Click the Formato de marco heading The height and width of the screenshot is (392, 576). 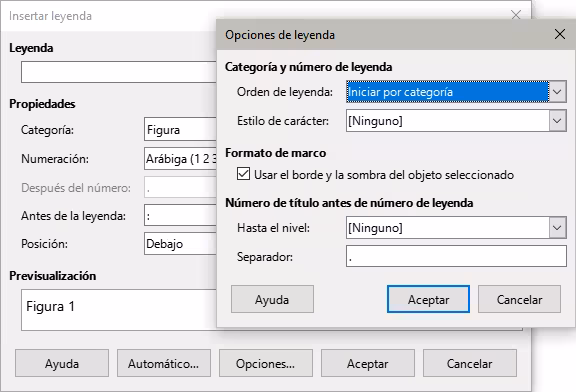click(x=276, y=153)
